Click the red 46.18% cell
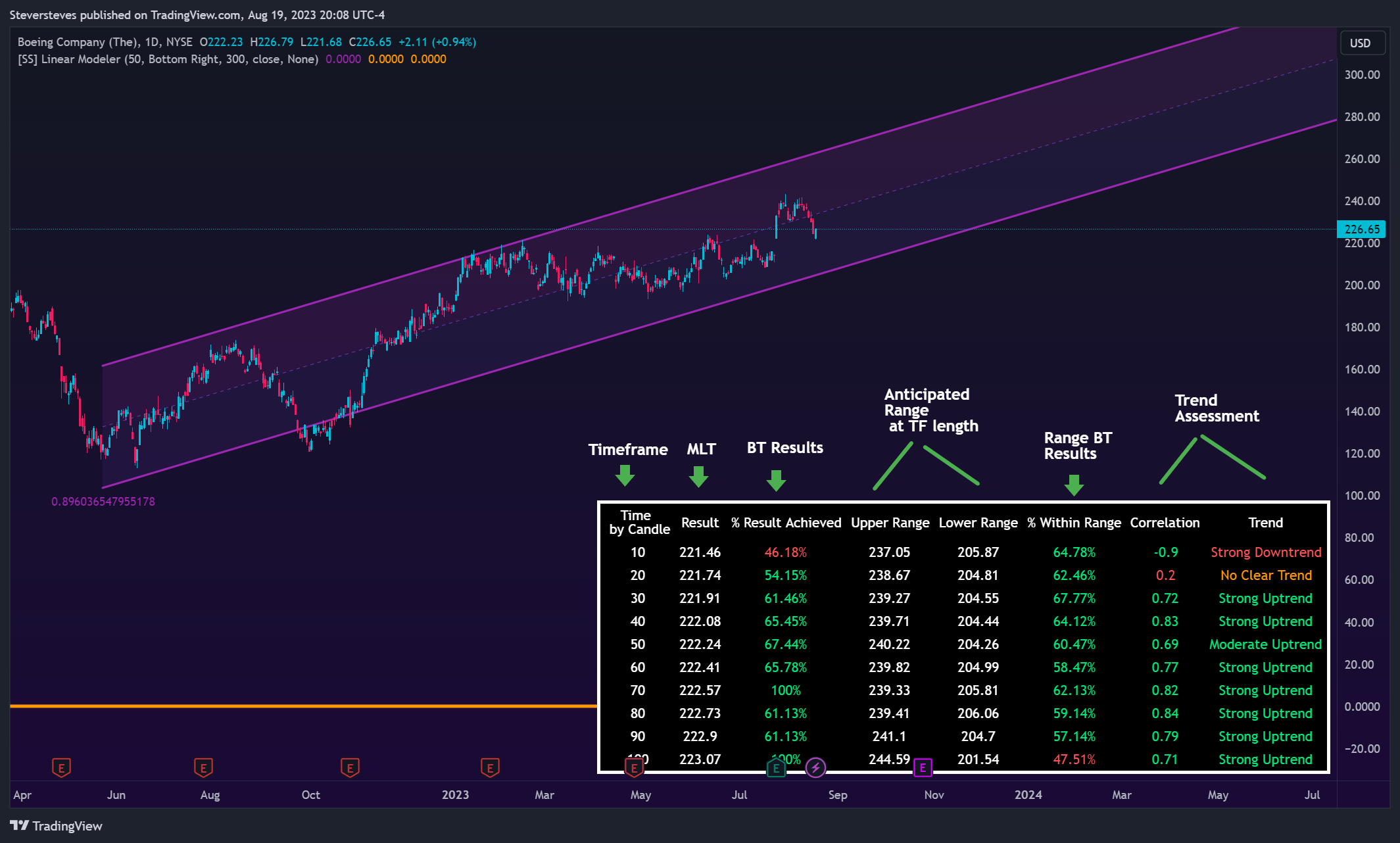Image resolution: width=1400 pixels, height=843 pixels. [x=785, y=552]
